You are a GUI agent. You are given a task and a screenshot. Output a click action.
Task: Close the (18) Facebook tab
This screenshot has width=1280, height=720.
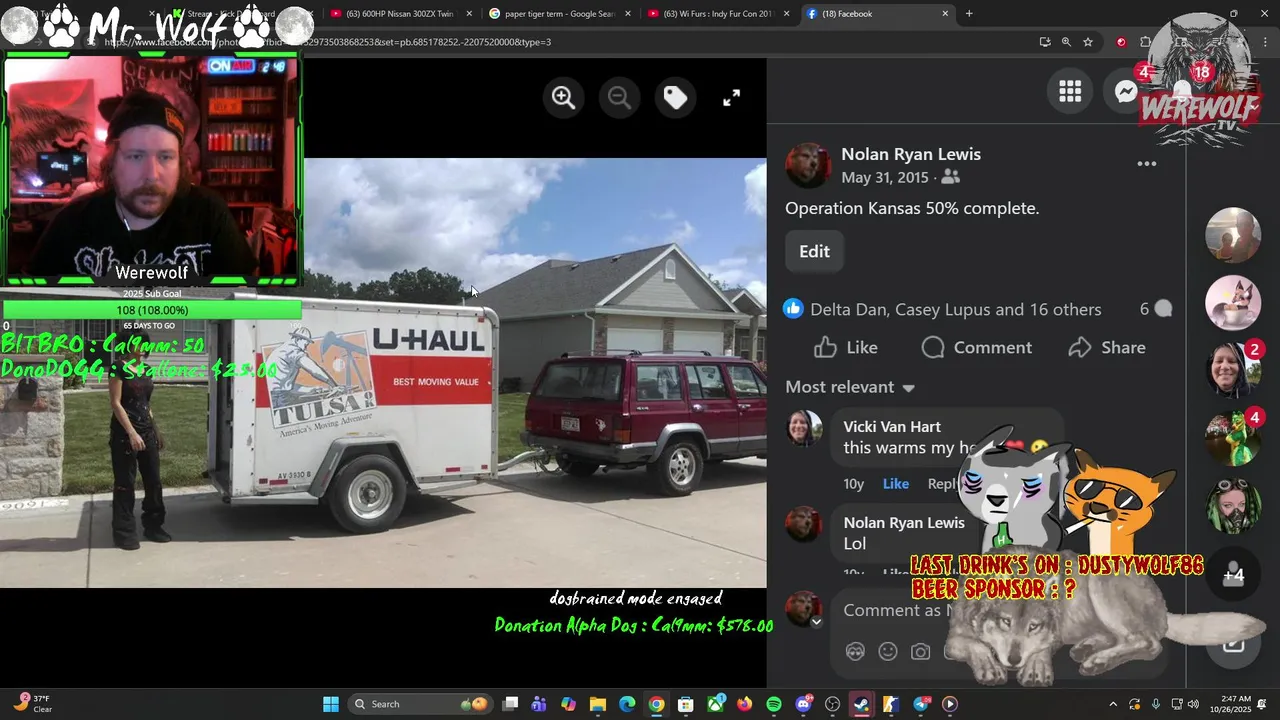click(945, 14)
